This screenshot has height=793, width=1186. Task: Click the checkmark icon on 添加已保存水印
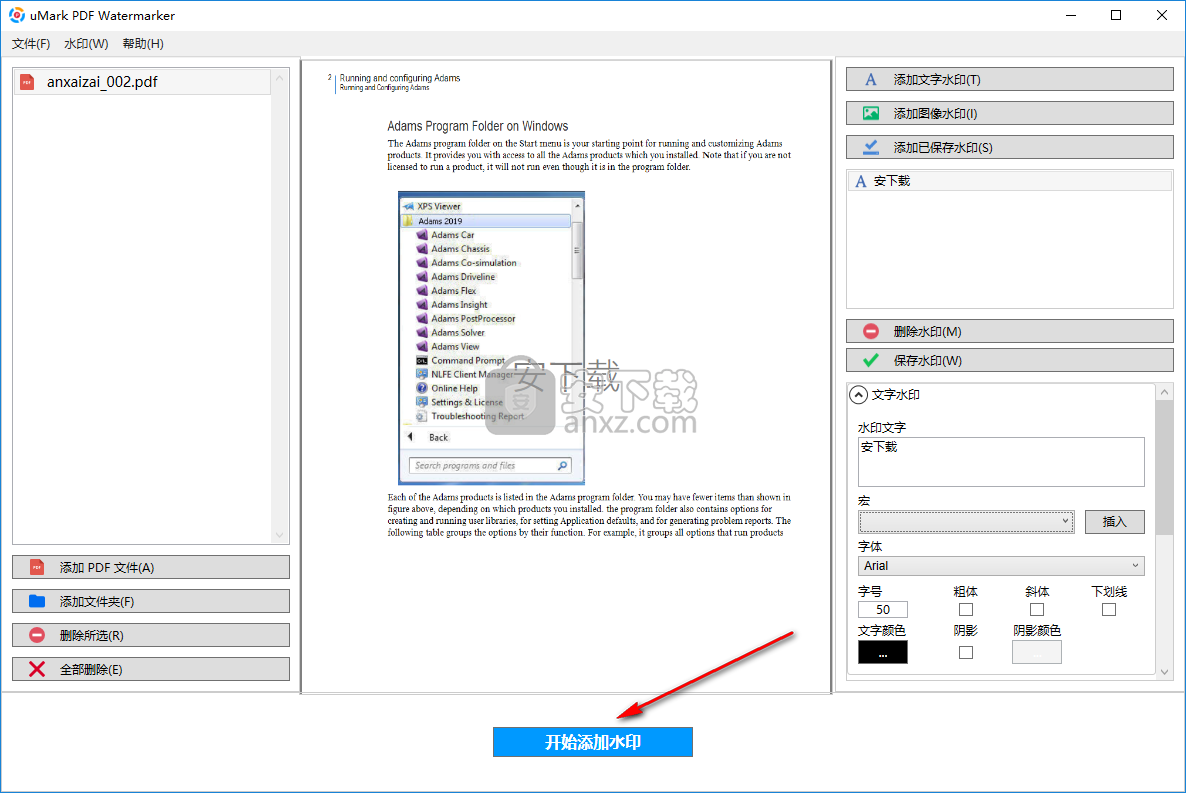[x=871, y=148]
